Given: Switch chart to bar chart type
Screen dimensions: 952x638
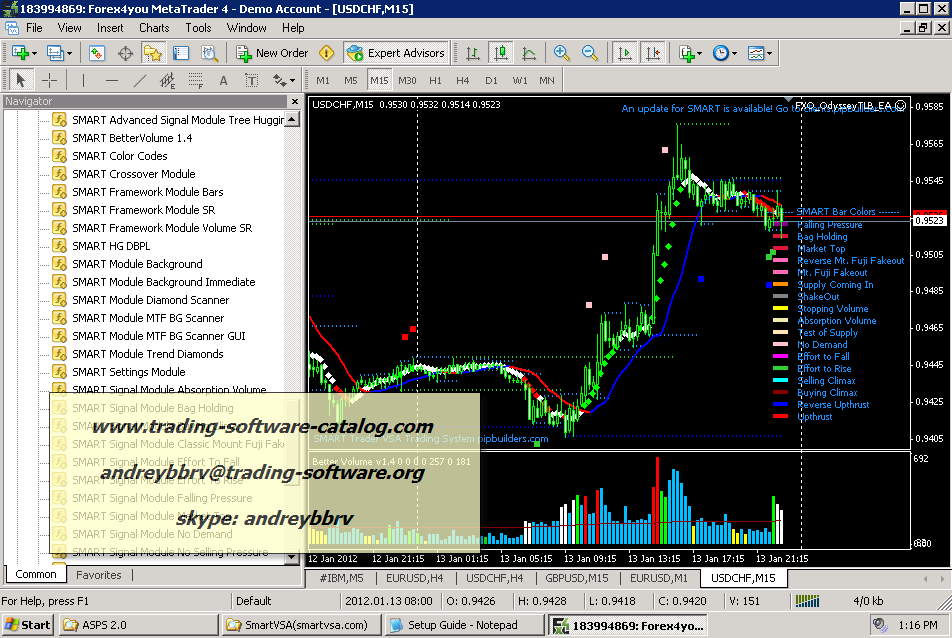Looking at the screenshot, I should [473, 53].
